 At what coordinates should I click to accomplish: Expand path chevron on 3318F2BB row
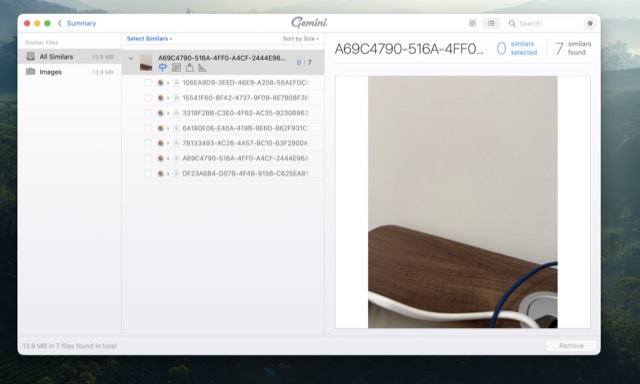tap(168, 113)
